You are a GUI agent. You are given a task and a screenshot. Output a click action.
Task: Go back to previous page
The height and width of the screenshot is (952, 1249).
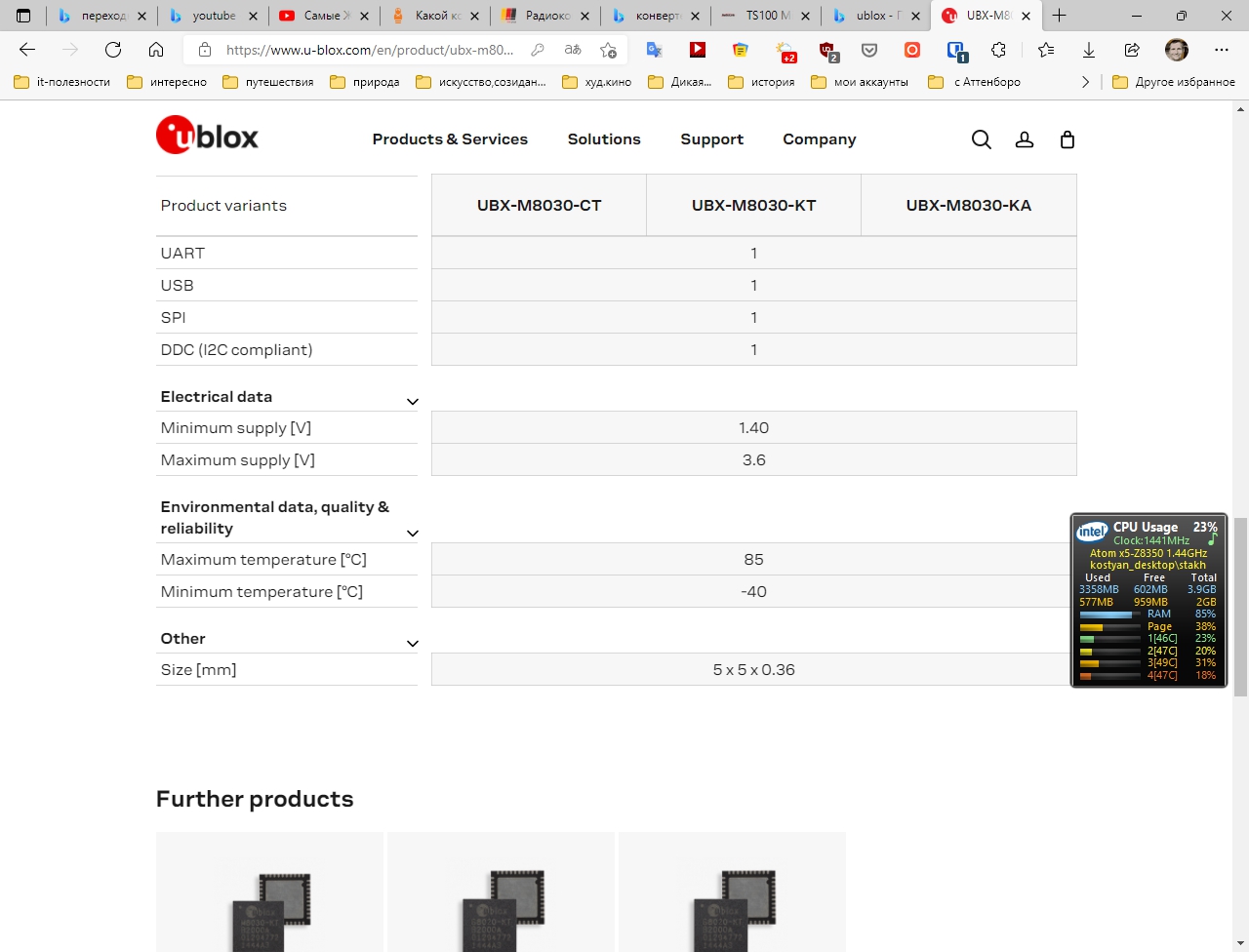27,50
